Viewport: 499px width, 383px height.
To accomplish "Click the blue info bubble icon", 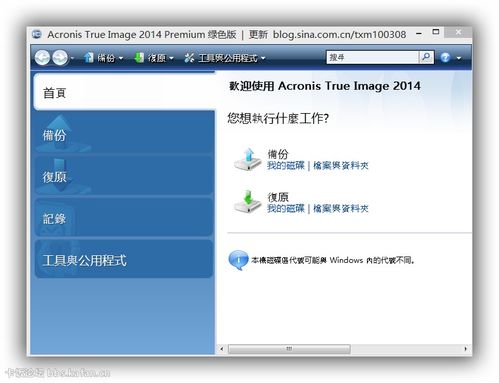I will [x=238, y=260].
